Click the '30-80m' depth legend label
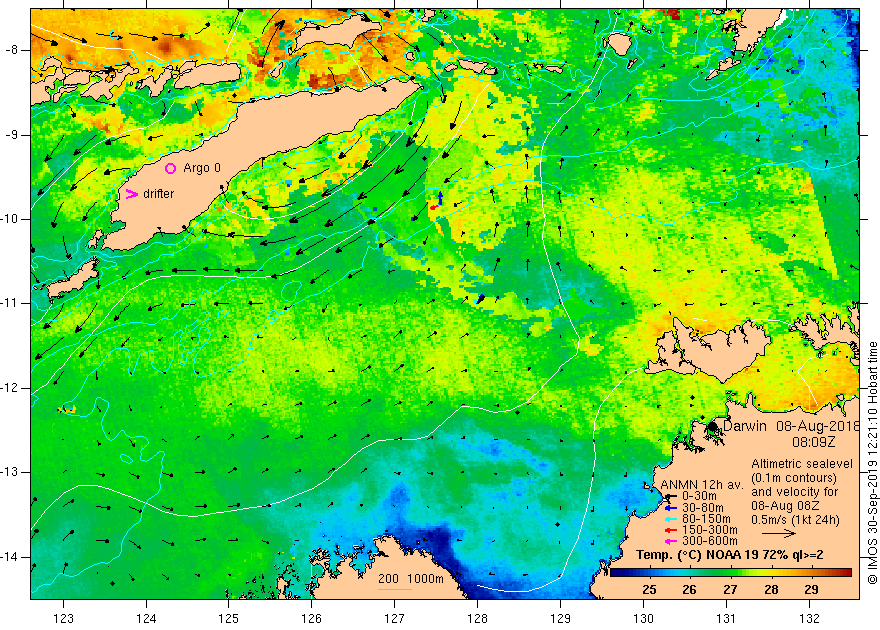Viewport: 880px width, 630px height. (703, 508)
